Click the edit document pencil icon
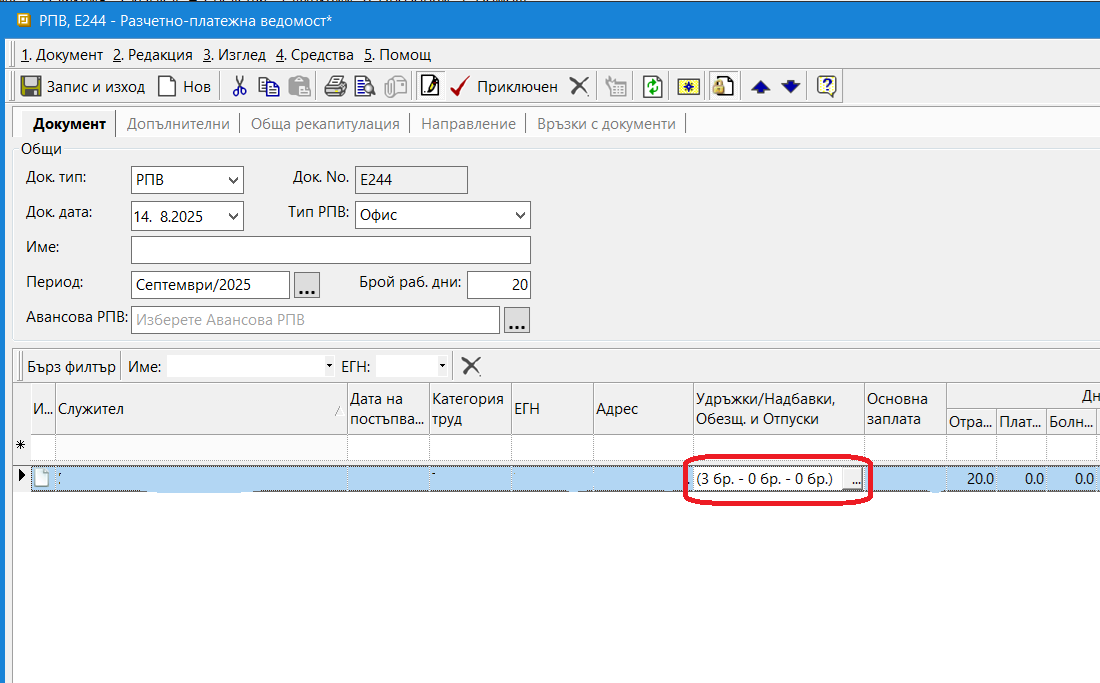1100x683 pixels. pyautogui.click(x=430, y=86)
